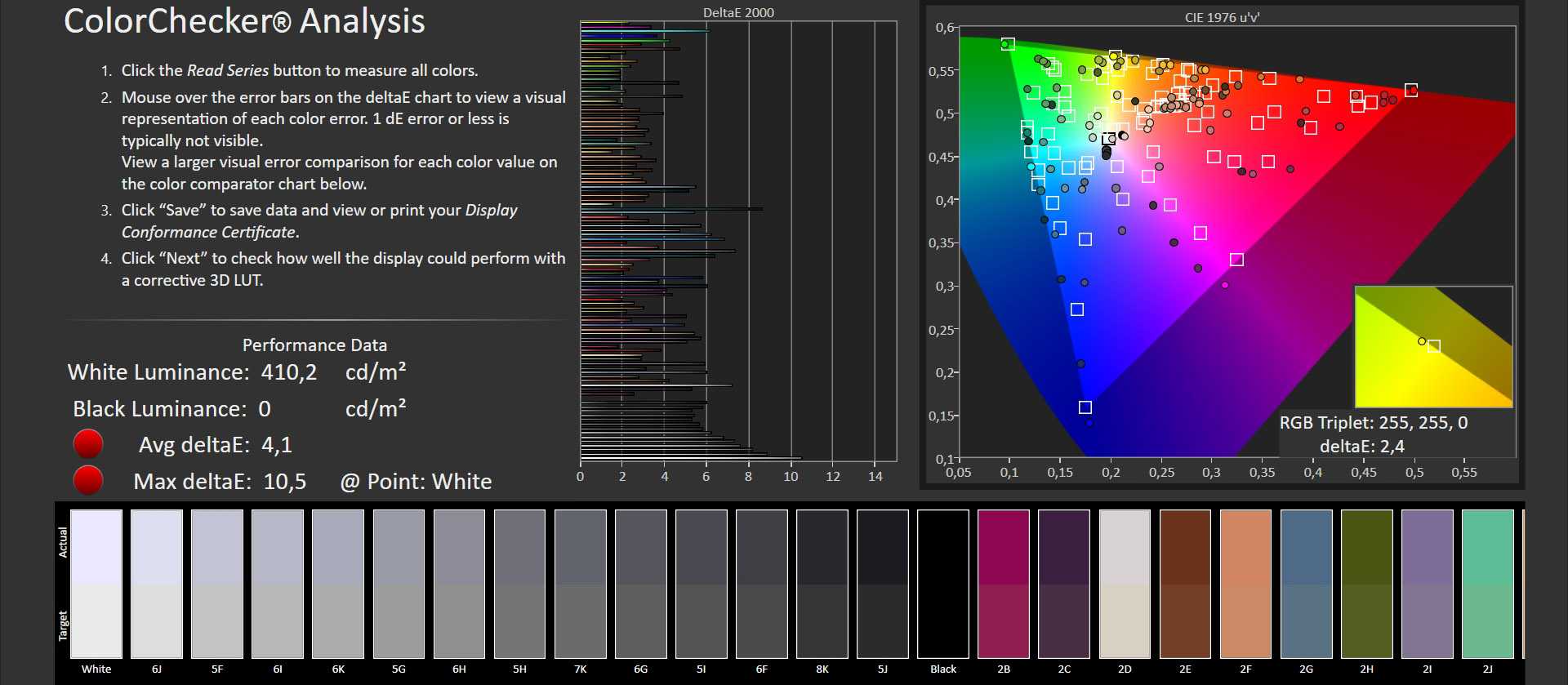Click the 2F salmon swatch
Viewport: 1568px width, 685px height.
tap(1246, 584)
